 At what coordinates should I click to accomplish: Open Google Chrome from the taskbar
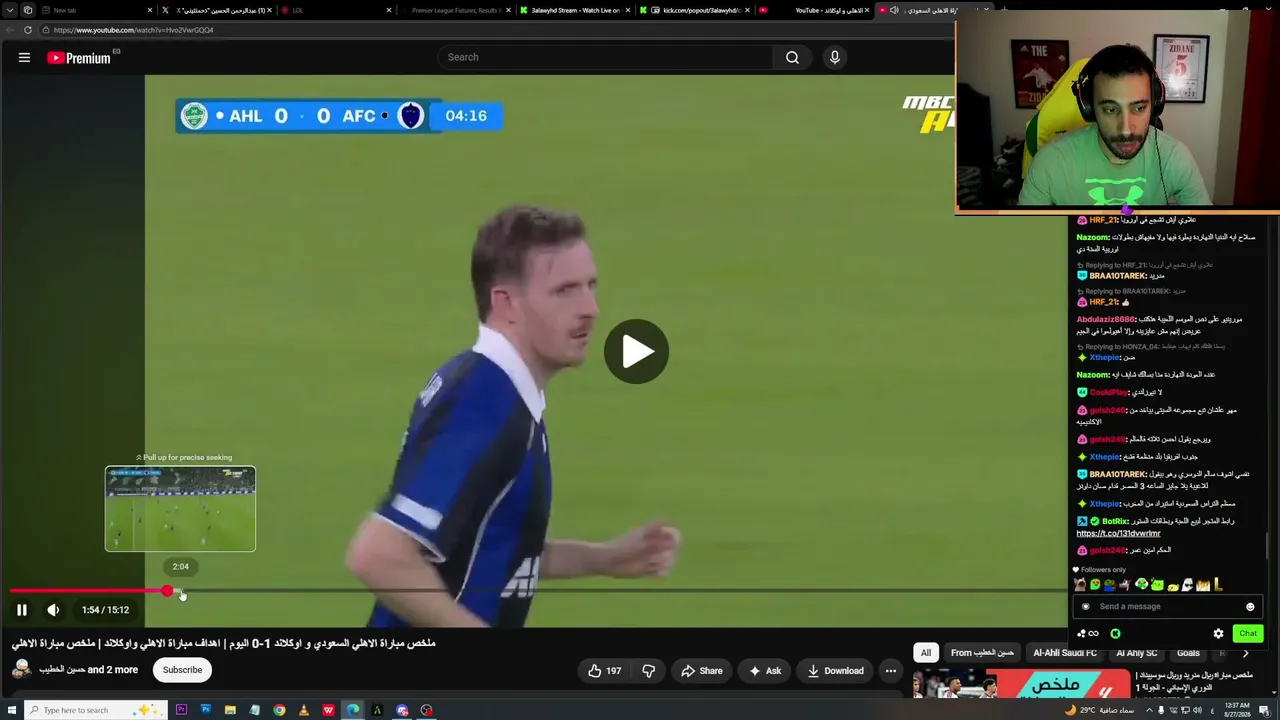(279, 710)
